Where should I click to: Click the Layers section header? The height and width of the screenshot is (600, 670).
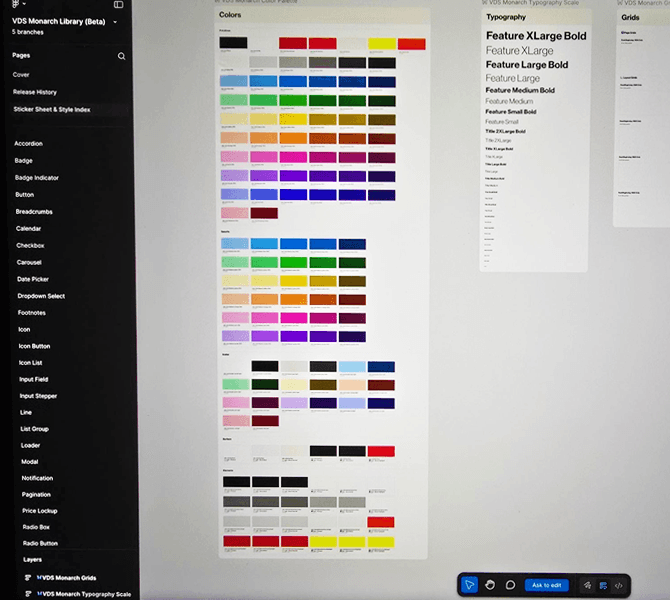(x=32, y=559)
